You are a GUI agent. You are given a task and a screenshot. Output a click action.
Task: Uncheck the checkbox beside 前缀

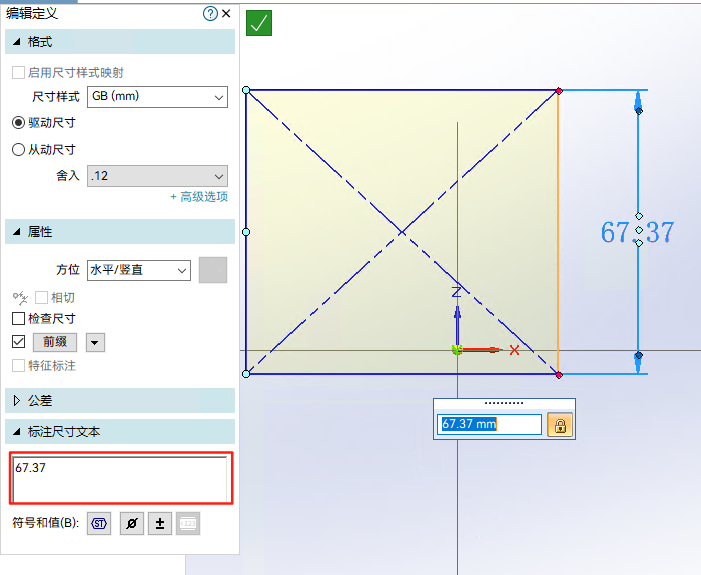(18, 342)
